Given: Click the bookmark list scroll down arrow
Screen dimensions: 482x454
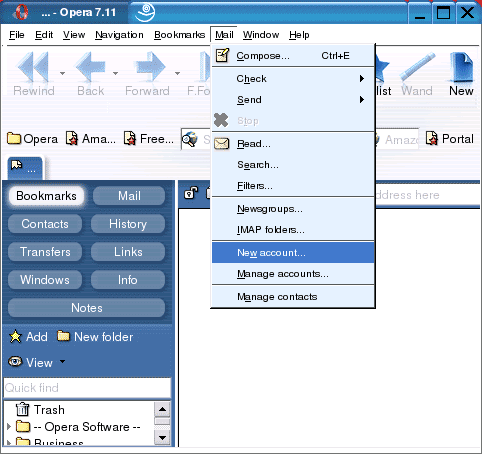Looking at the screenshot, I should (163, 437).
